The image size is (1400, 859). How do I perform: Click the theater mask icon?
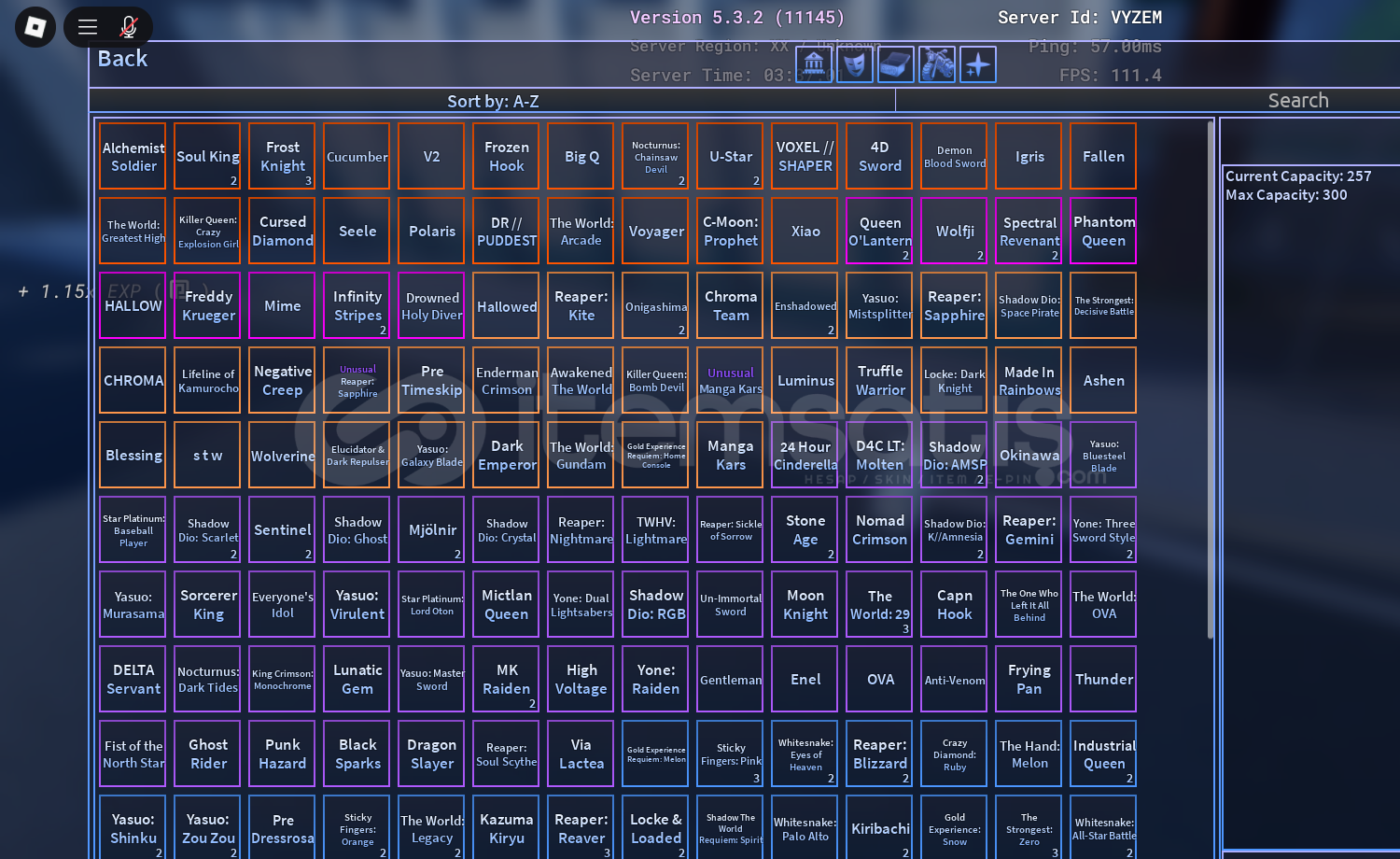(x=855, y=64)
